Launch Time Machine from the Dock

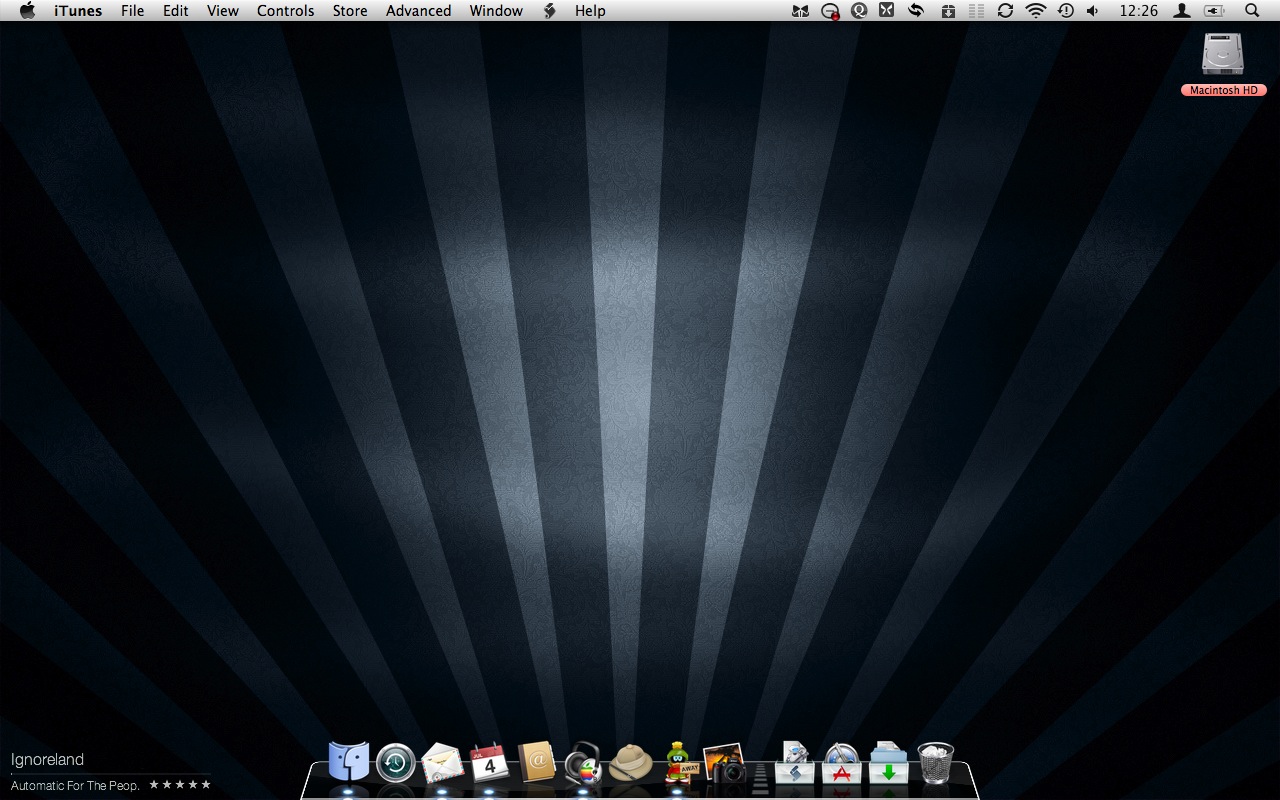396,764
